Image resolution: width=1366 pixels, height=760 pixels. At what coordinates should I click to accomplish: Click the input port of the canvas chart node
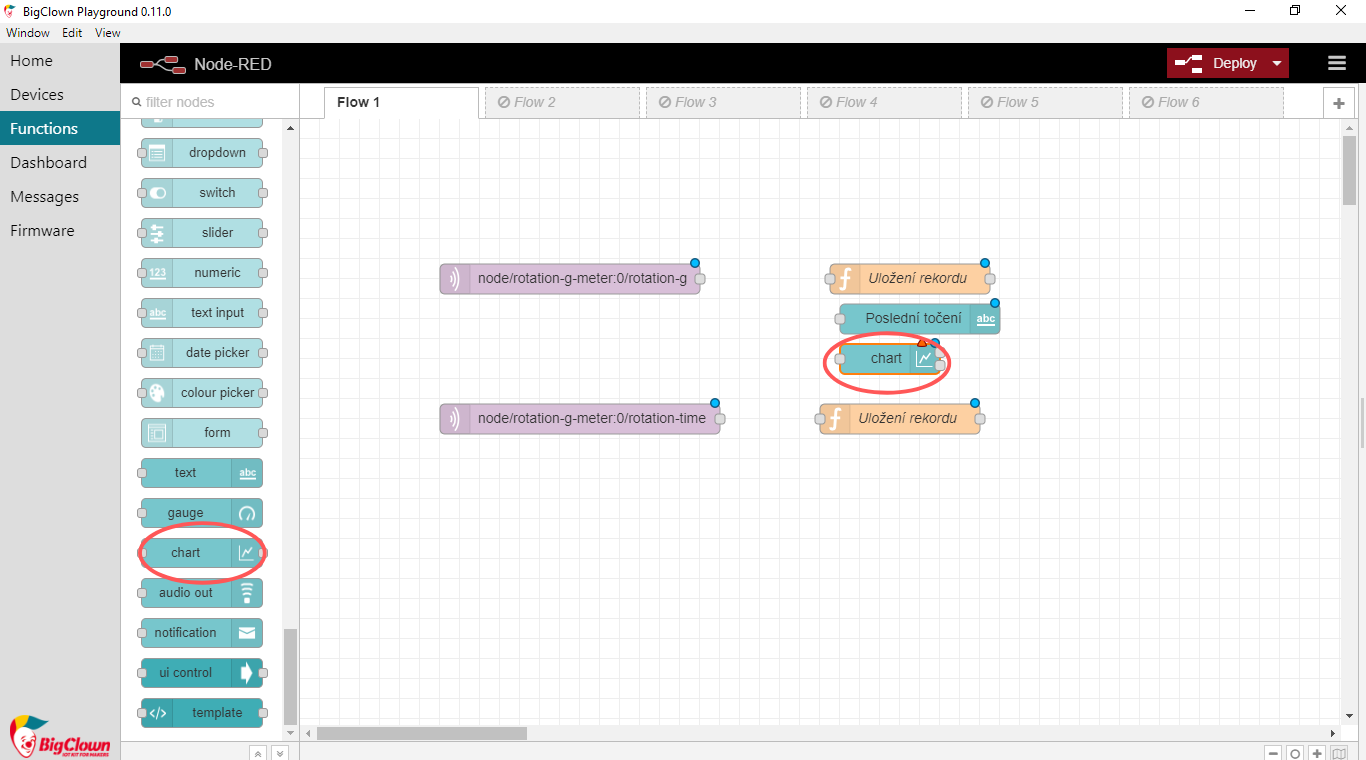pyautogui.click(x=840, y=359)
